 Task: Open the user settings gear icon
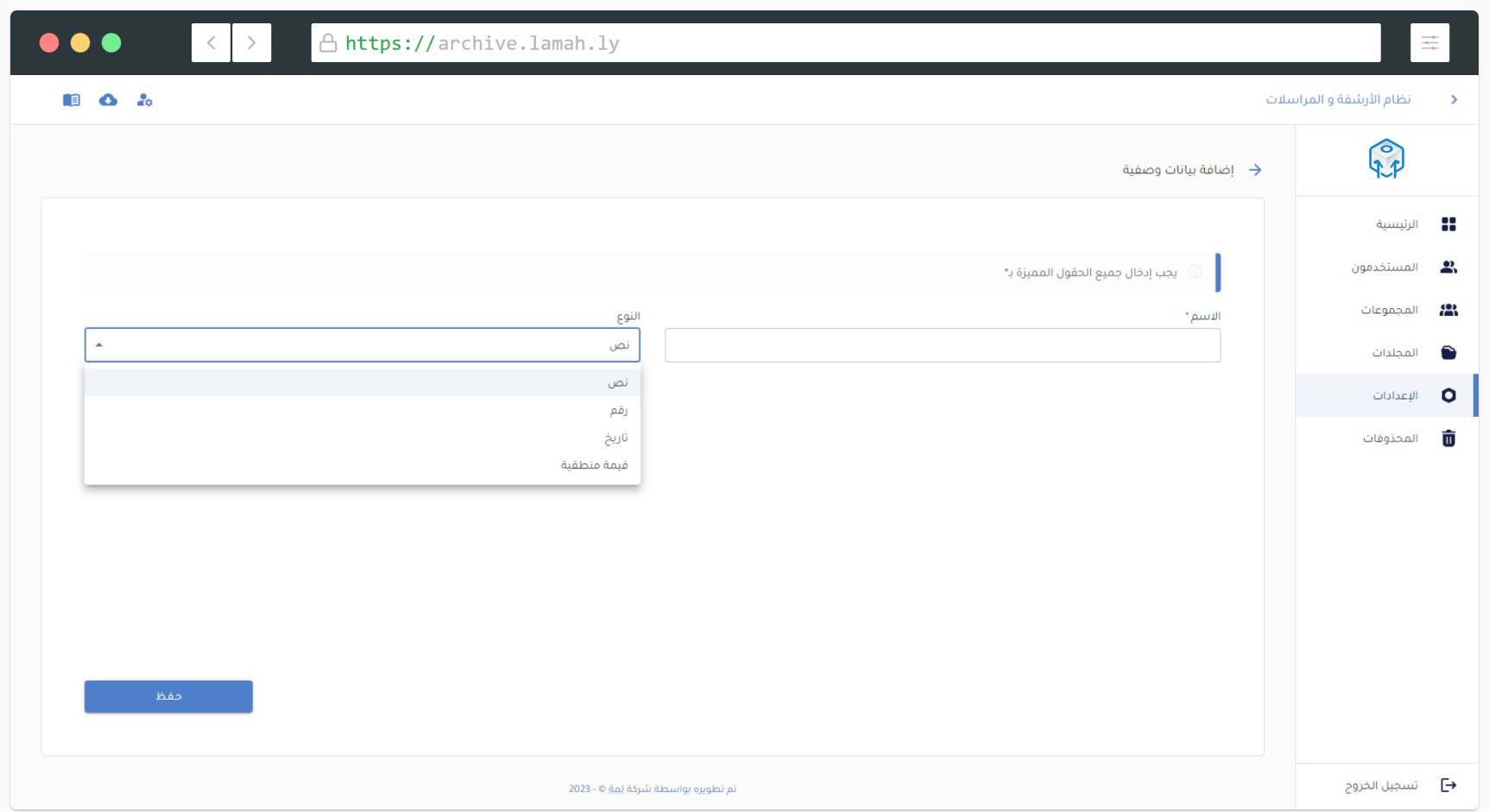(x=144, y=100)
